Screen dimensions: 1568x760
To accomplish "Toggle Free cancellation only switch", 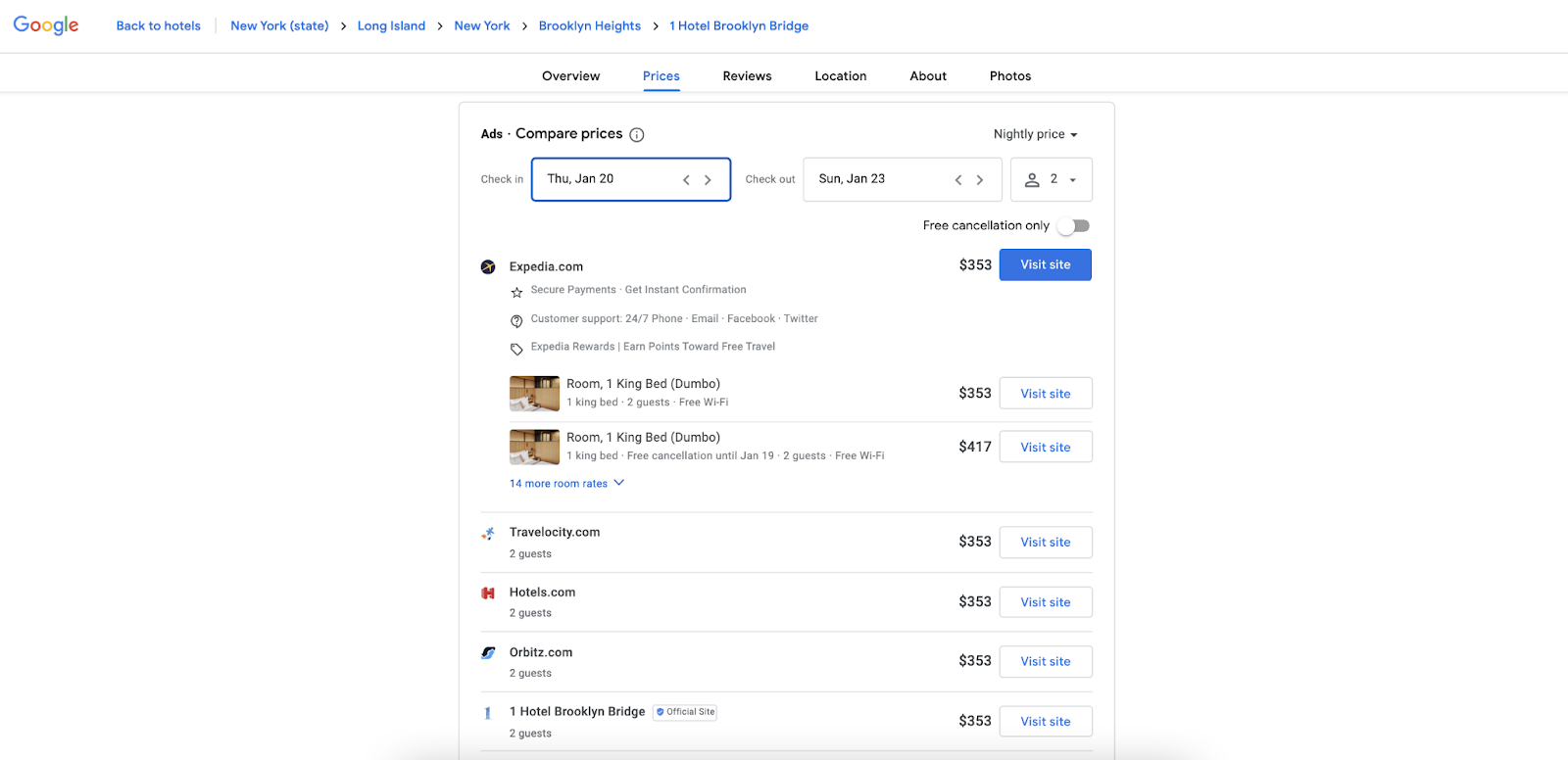I will point(1074,226).
